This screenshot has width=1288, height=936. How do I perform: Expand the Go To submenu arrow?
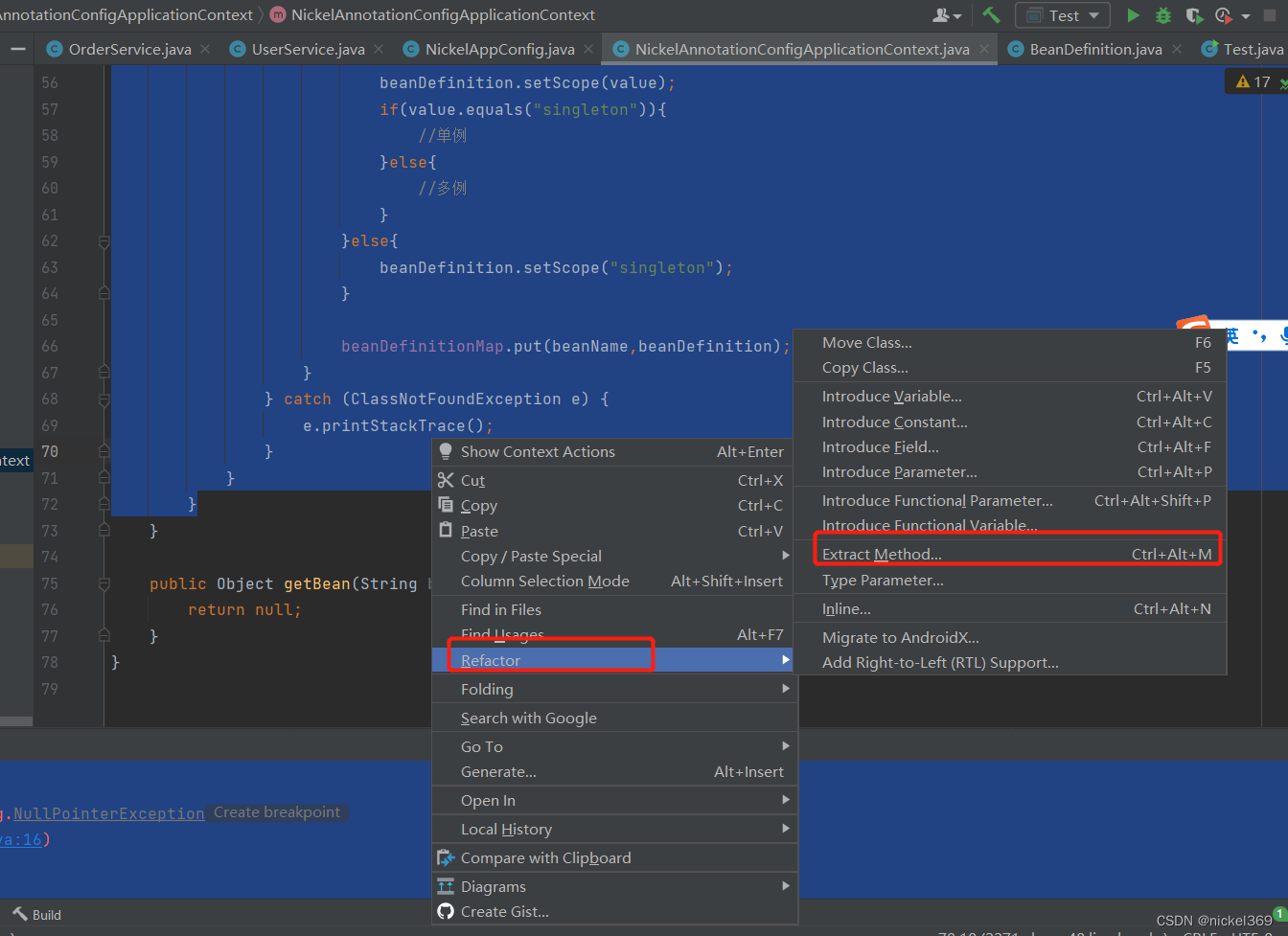(786, 746)
